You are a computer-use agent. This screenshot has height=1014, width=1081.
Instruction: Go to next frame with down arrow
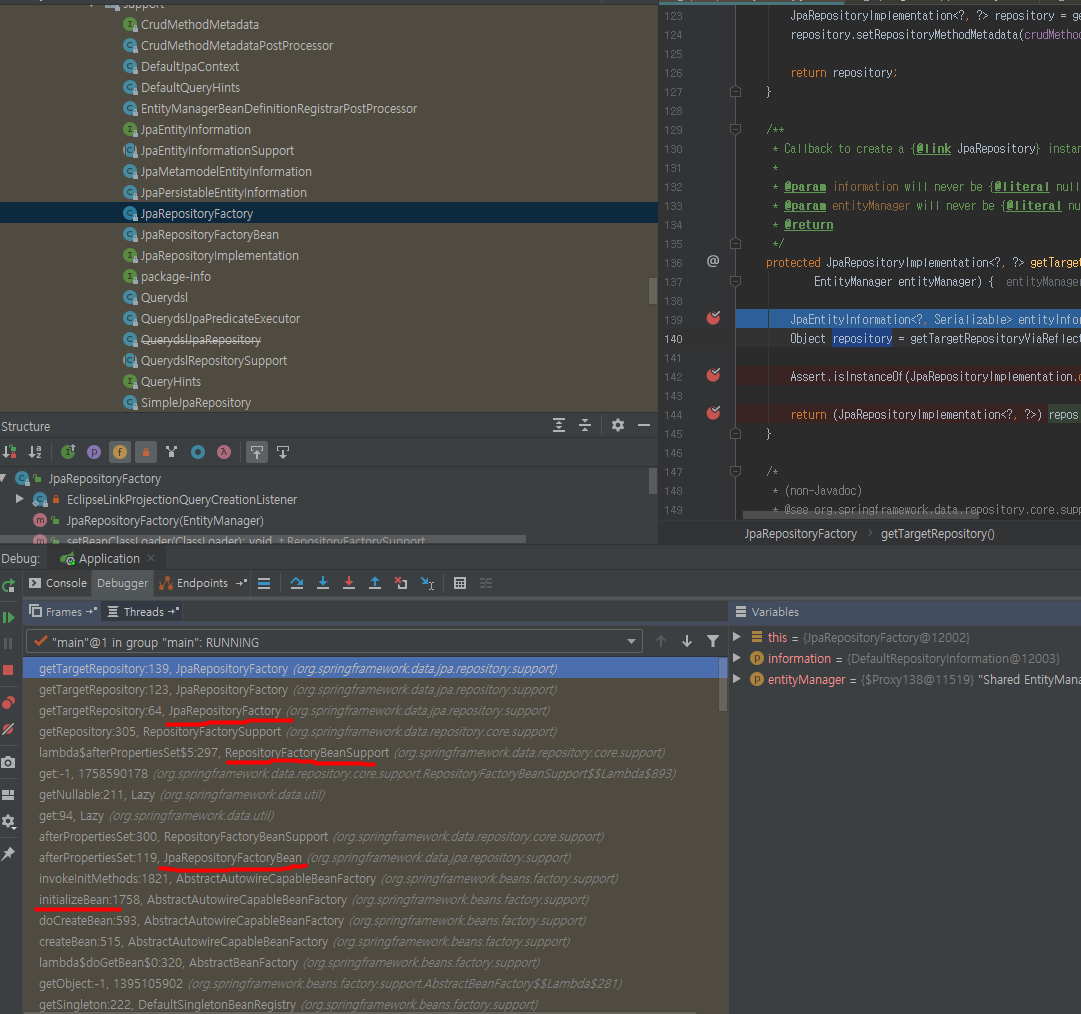[687, 641]
